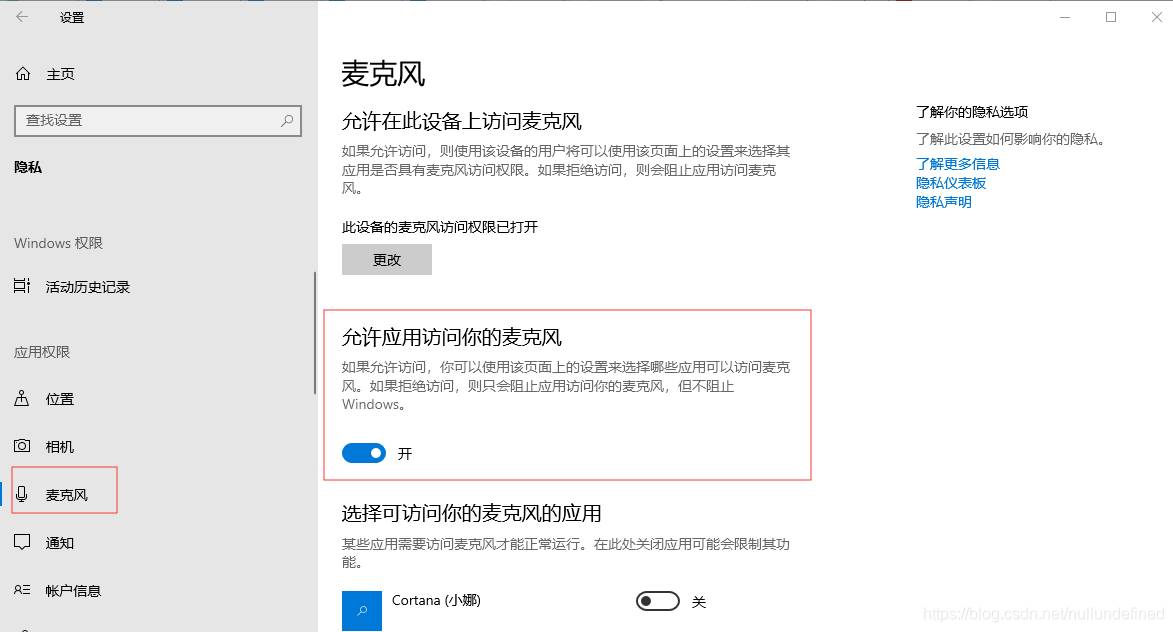
Task: Select the 相机 camera icon
Action: [x=22, y=446]
